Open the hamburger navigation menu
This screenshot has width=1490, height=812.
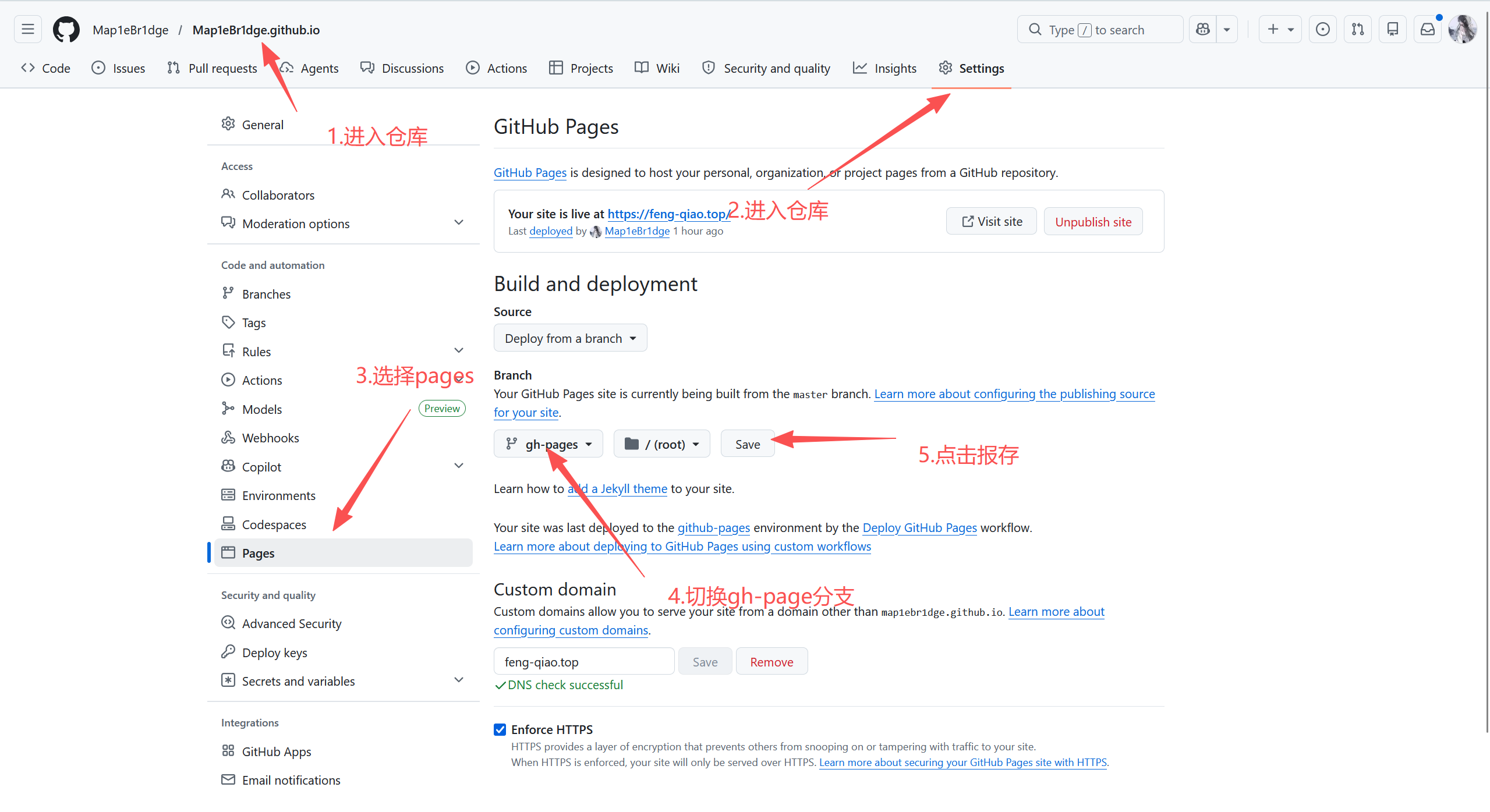pyautogui.click(x=28, y=29)
